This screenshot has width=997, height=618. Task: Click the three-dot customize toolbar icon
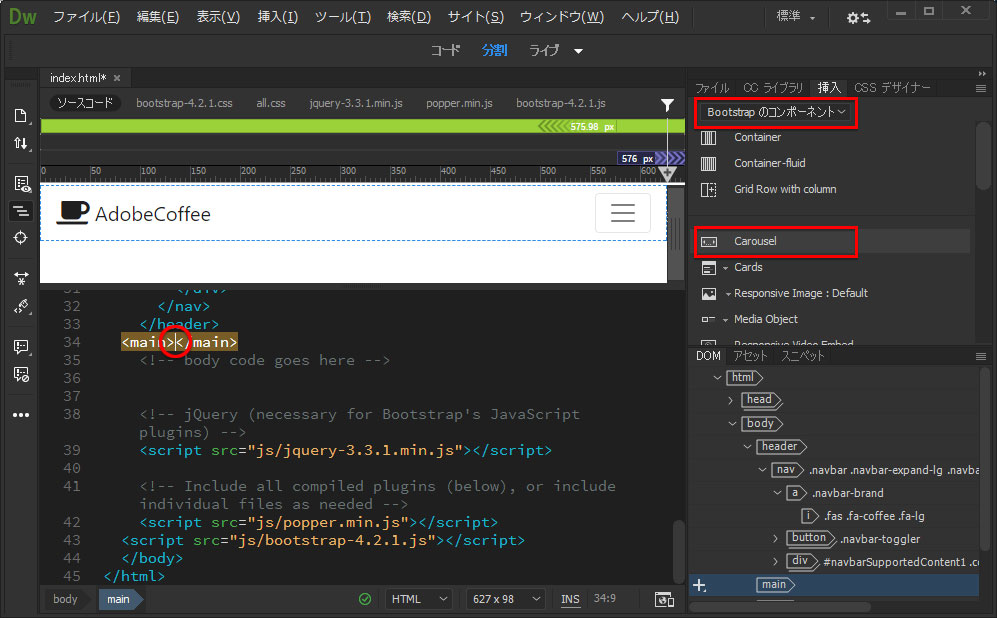(x=21, y=414)
